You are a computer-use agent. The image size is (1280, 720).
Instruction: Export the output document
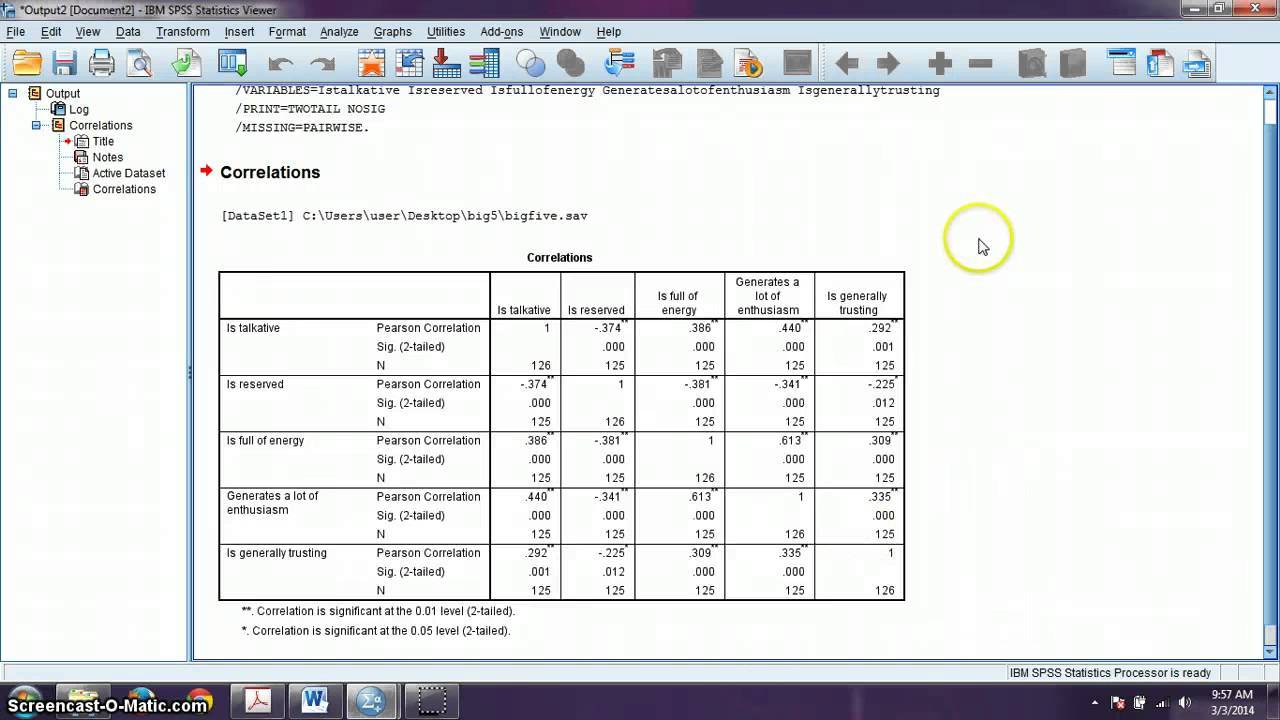pos(185,62)
